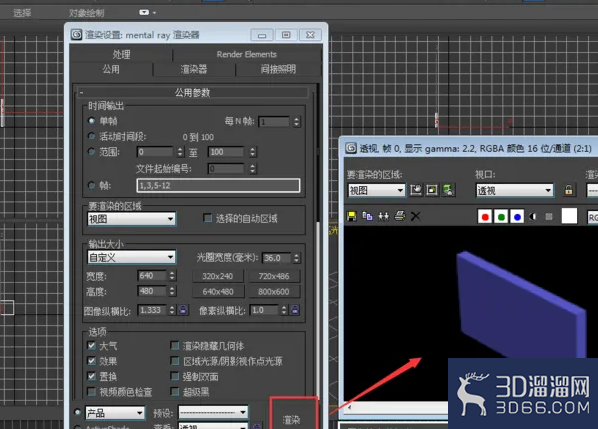This screenshot has height=429, width=598.
Task: Select the 单帧 radio button
Action: 92,121
